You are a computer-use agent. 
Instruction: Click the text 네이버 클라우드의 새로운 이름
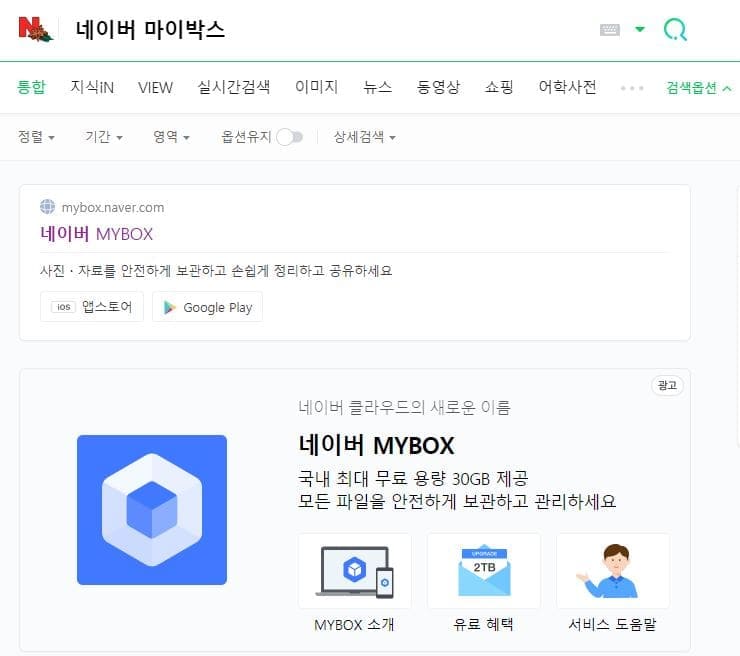point(404,407)
